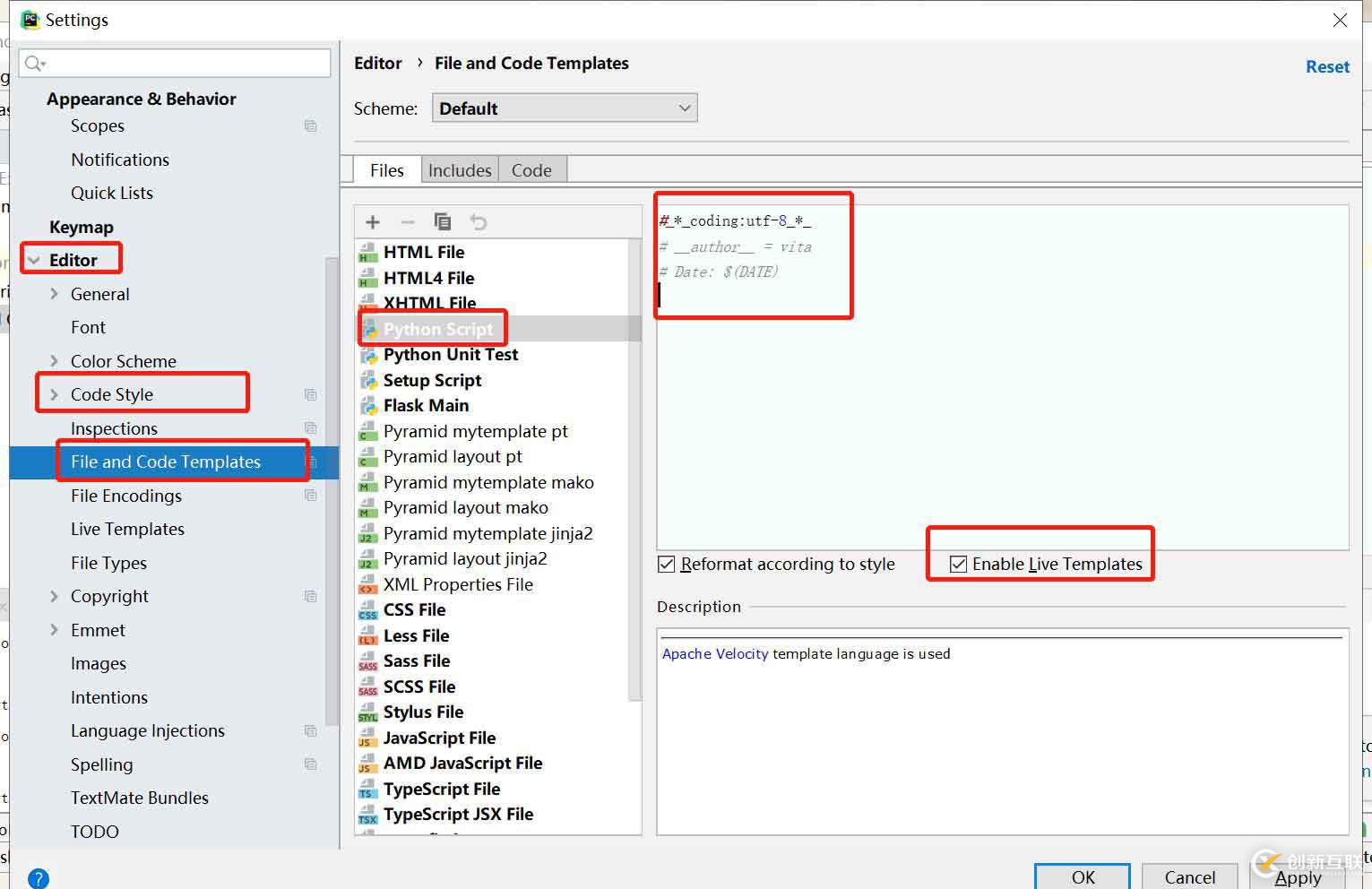Click the template list vertical scrollbar

point(635,469)
